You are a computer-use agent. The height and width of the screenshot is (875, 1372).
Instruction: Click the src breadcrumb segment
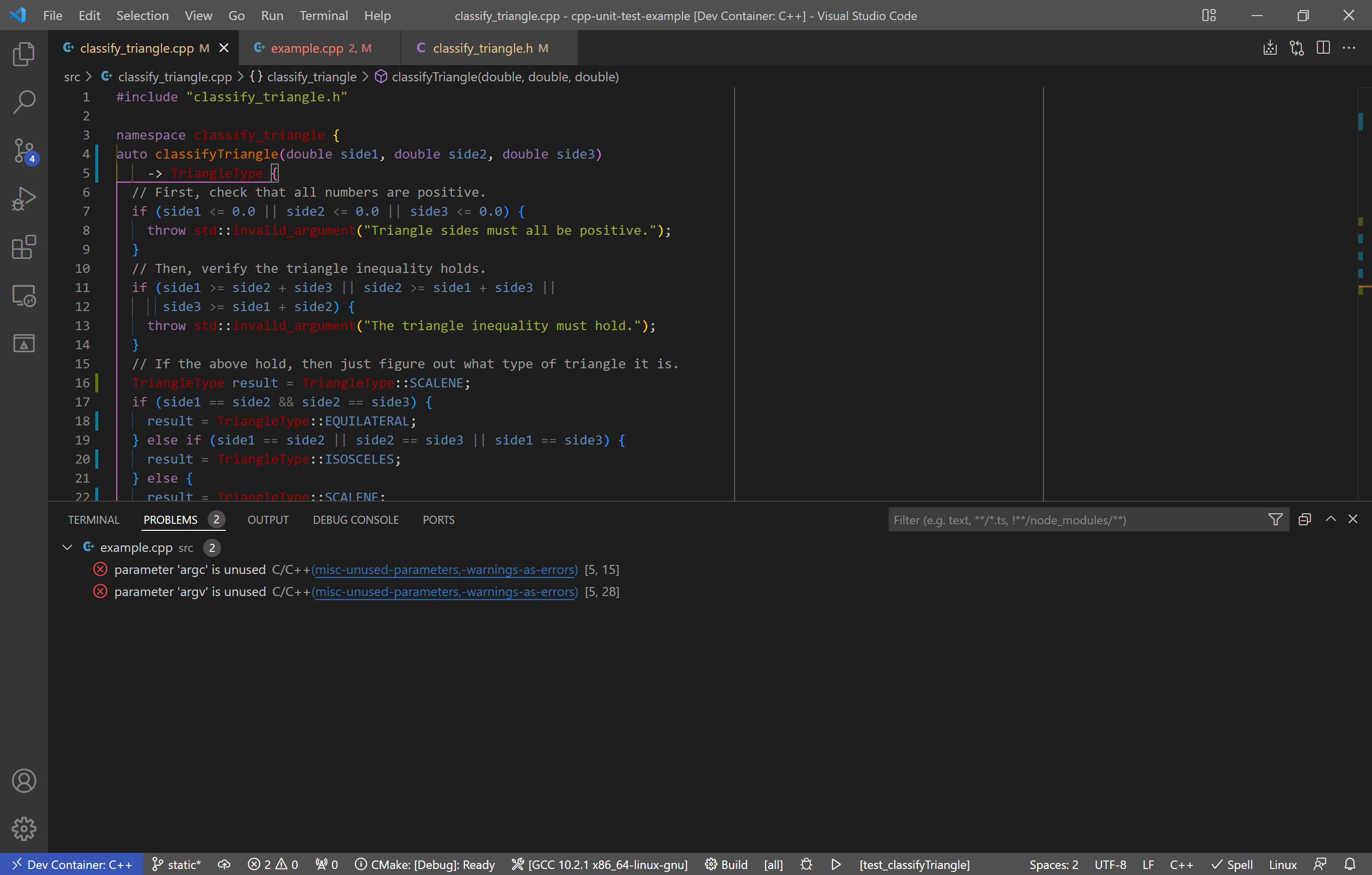[72, 76]
